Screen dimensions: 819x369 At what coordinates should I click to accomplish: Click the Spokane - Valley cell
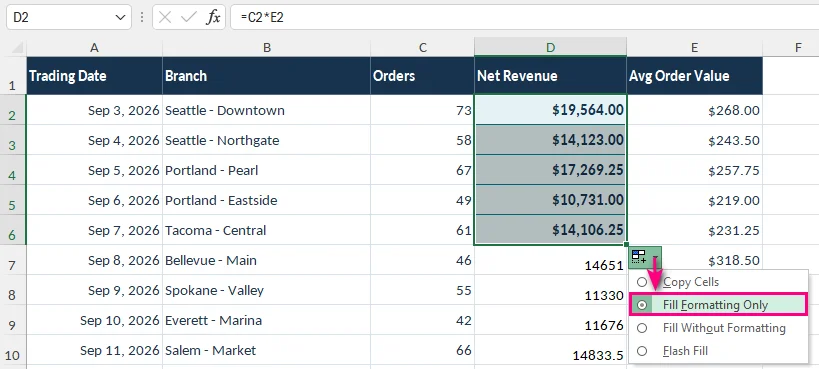point(266,290)
